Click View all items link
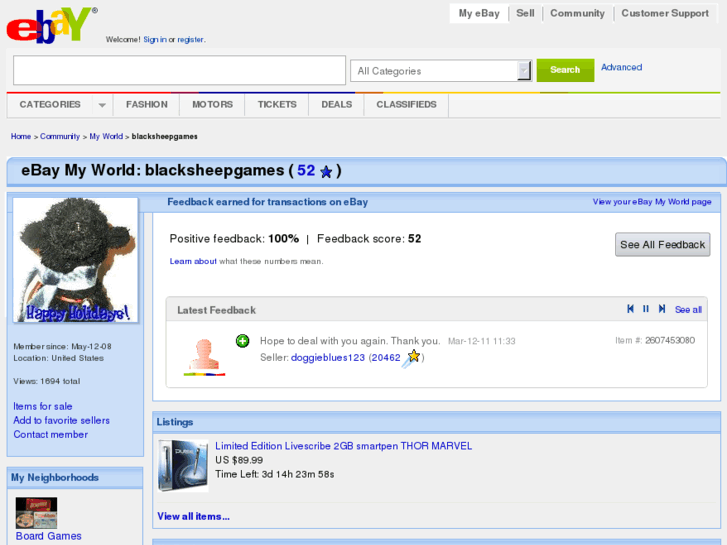This screenshot has height=545, width=727. click(193, 516)
